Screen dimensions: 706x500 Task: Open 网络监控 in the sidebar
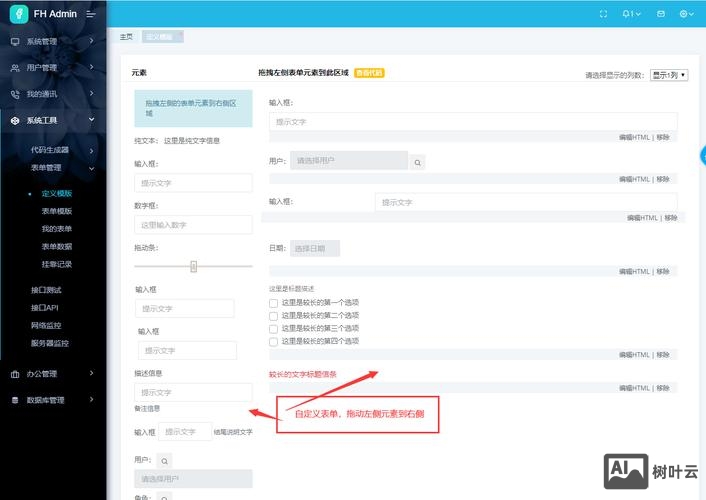(x=46, y=325)
